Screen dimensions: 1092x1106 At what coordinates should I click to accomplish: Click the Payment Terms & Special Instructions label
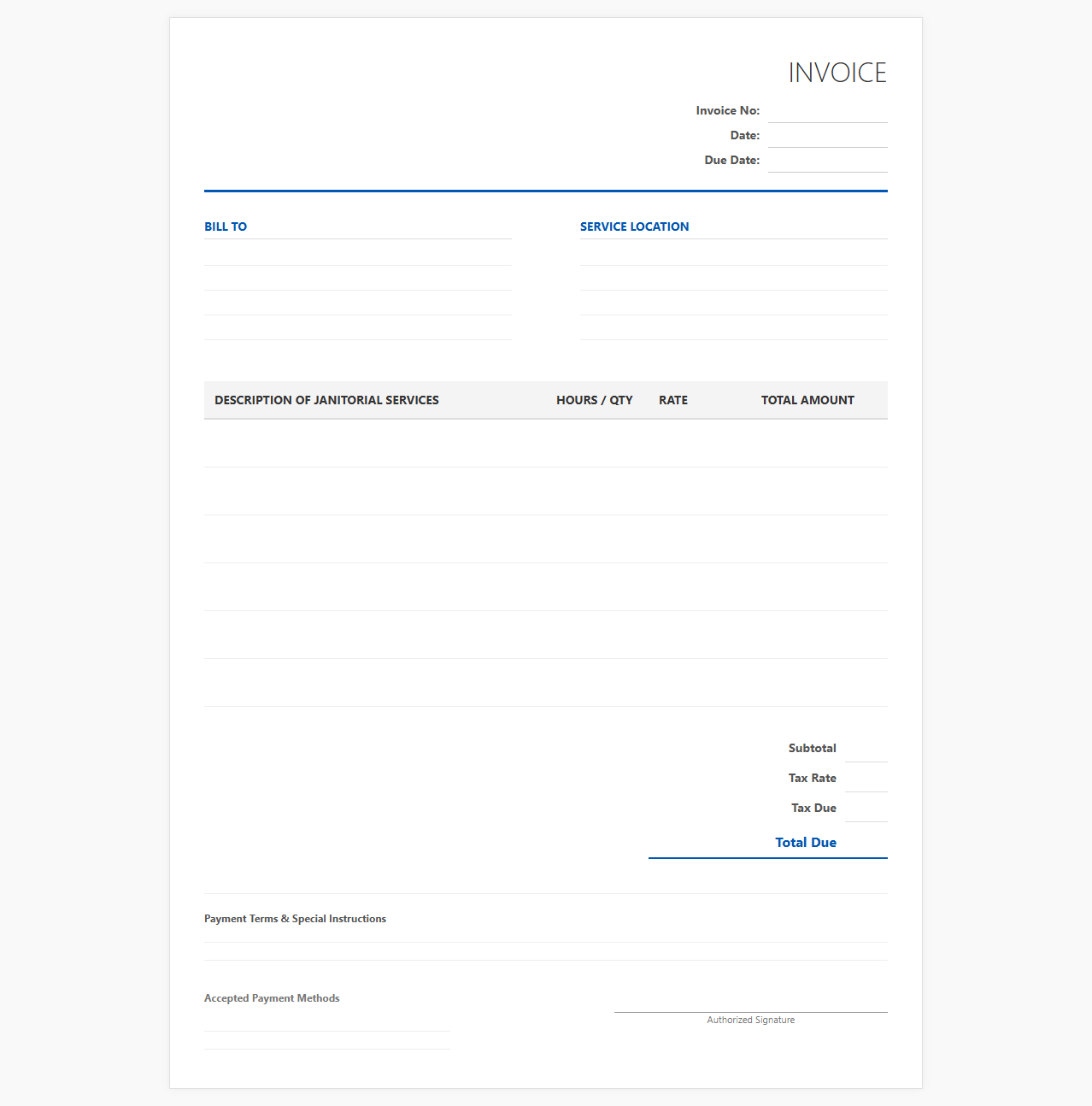pos(295,919)
